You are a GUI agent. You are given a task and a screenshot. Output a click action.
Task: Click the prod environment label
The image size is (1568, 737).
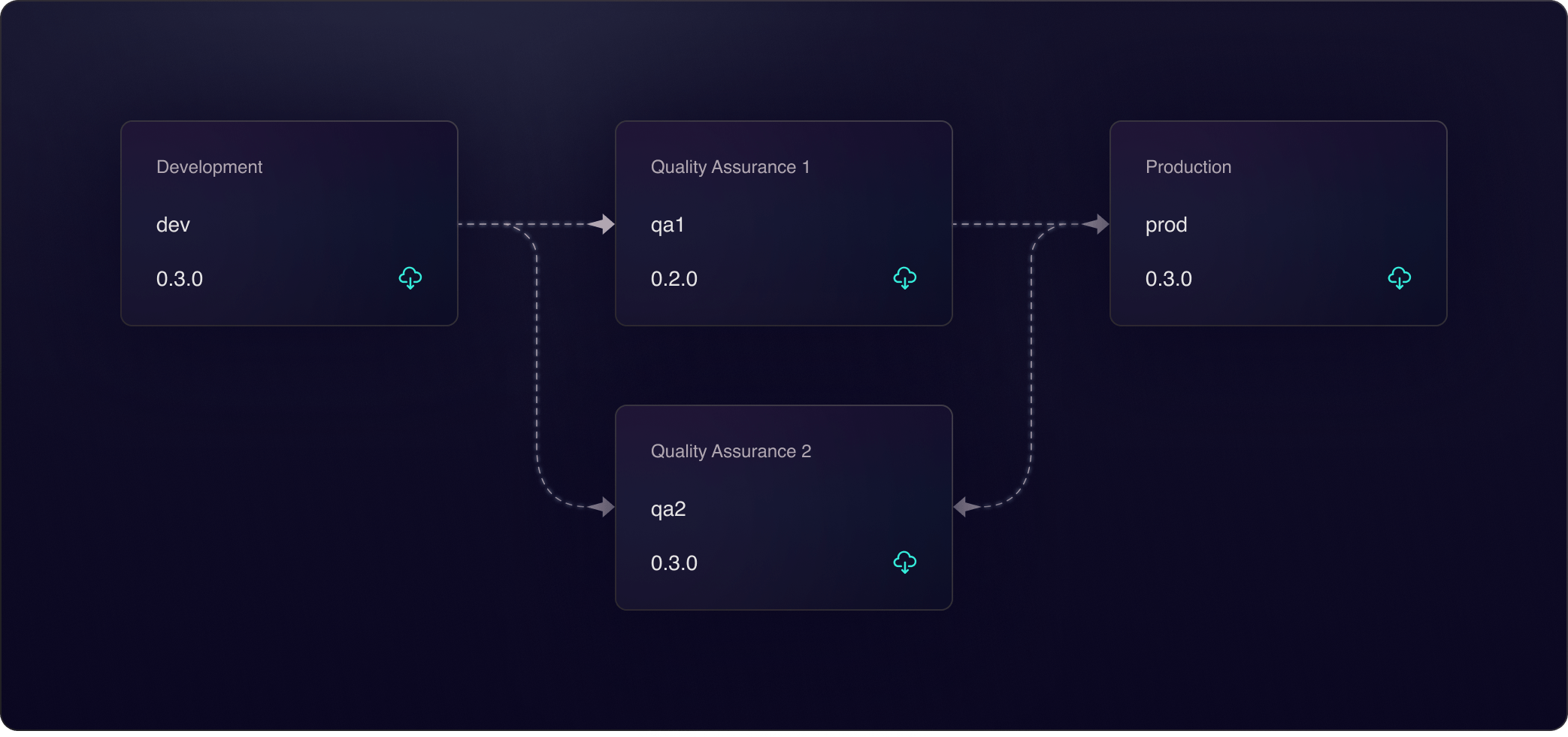click(x=1165, y=224)
